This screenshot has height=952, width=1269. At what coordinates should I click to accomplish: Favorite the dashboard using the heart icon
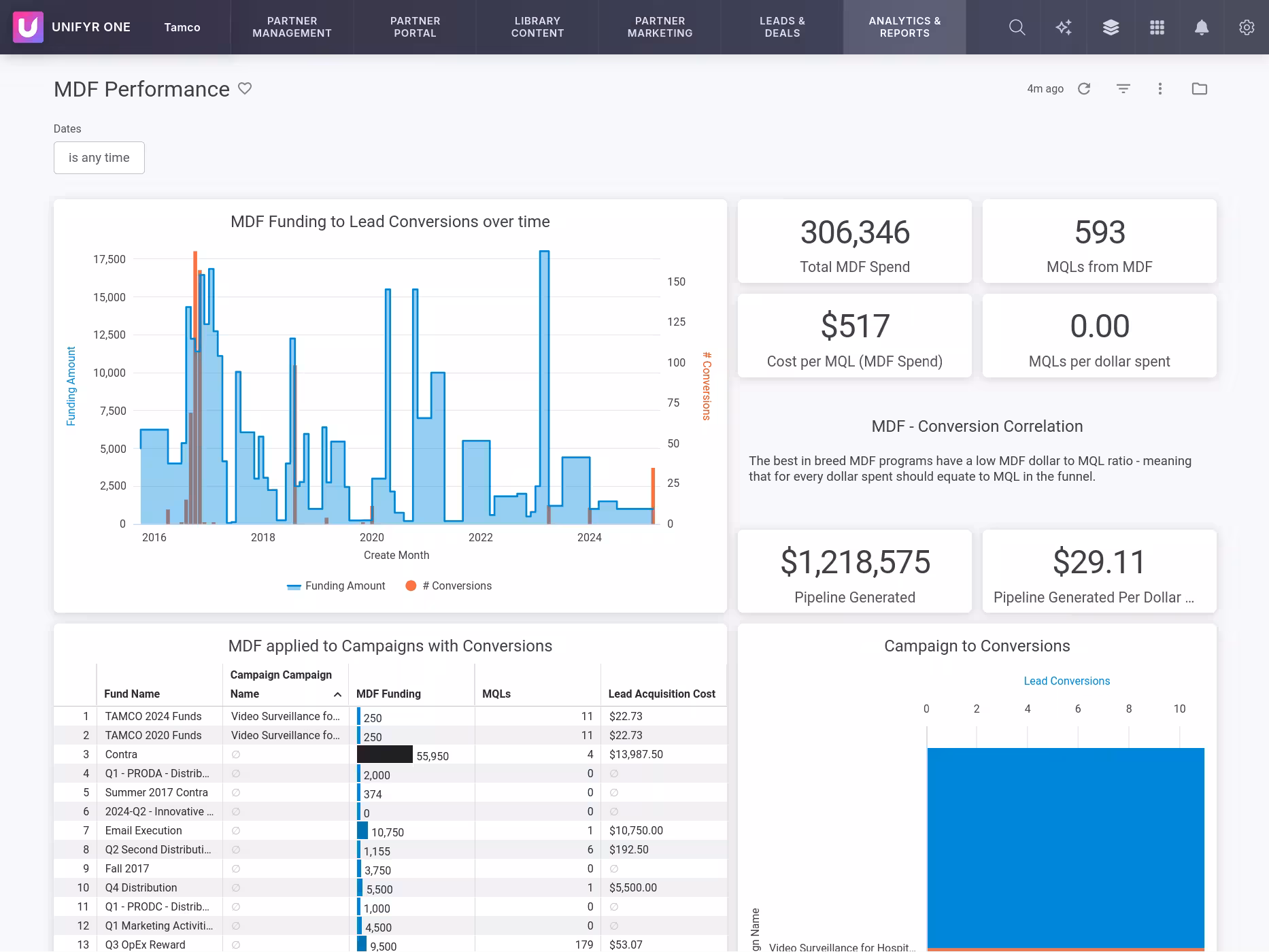click(246, 88)
